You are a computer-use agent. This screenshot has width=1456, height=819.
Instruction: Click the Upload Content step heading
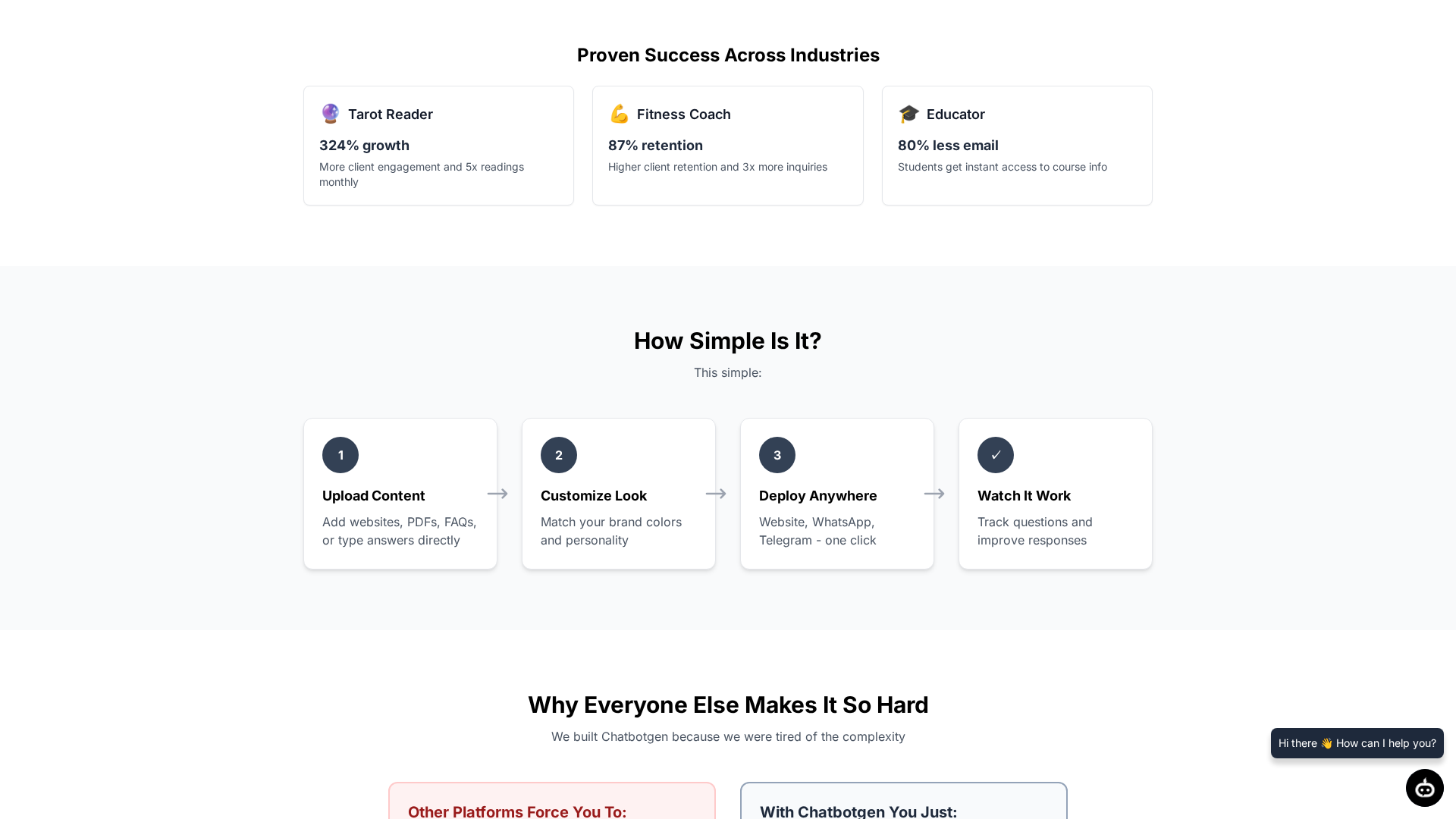[x=374, y=496]
